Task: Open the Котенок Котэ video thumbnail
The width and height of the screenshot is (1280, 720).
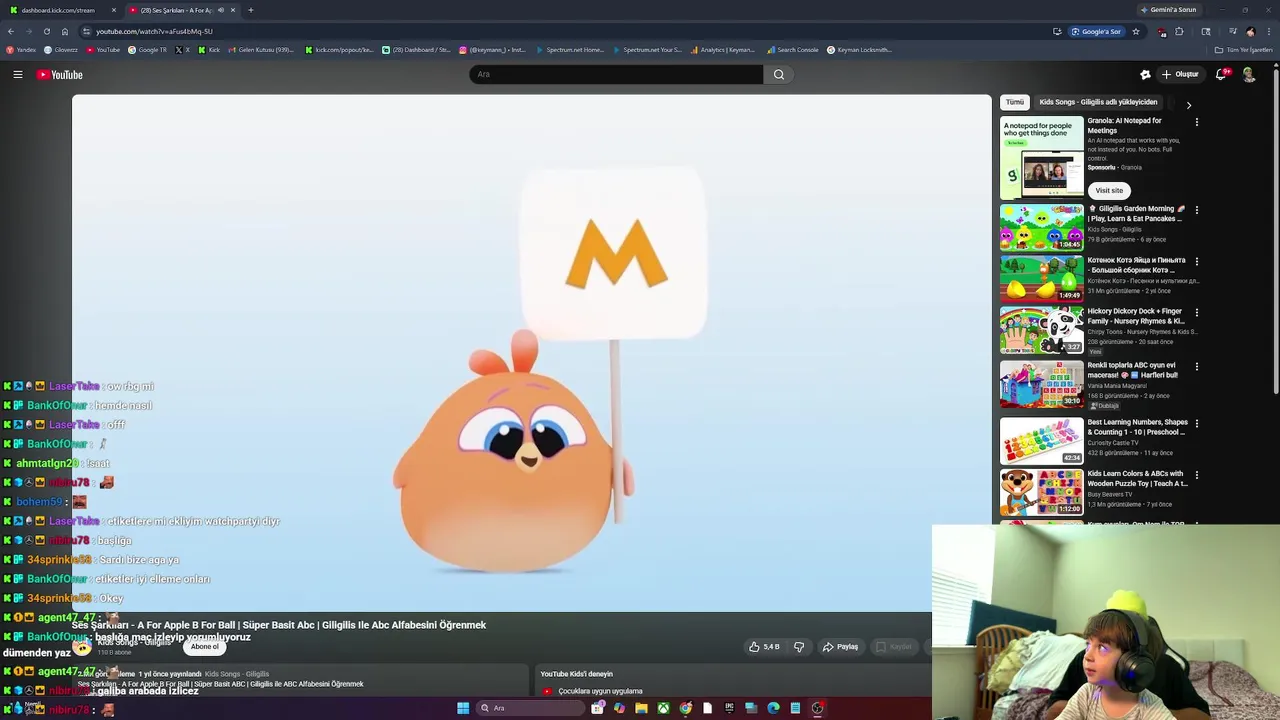Action: click(x=1042, y=279)
